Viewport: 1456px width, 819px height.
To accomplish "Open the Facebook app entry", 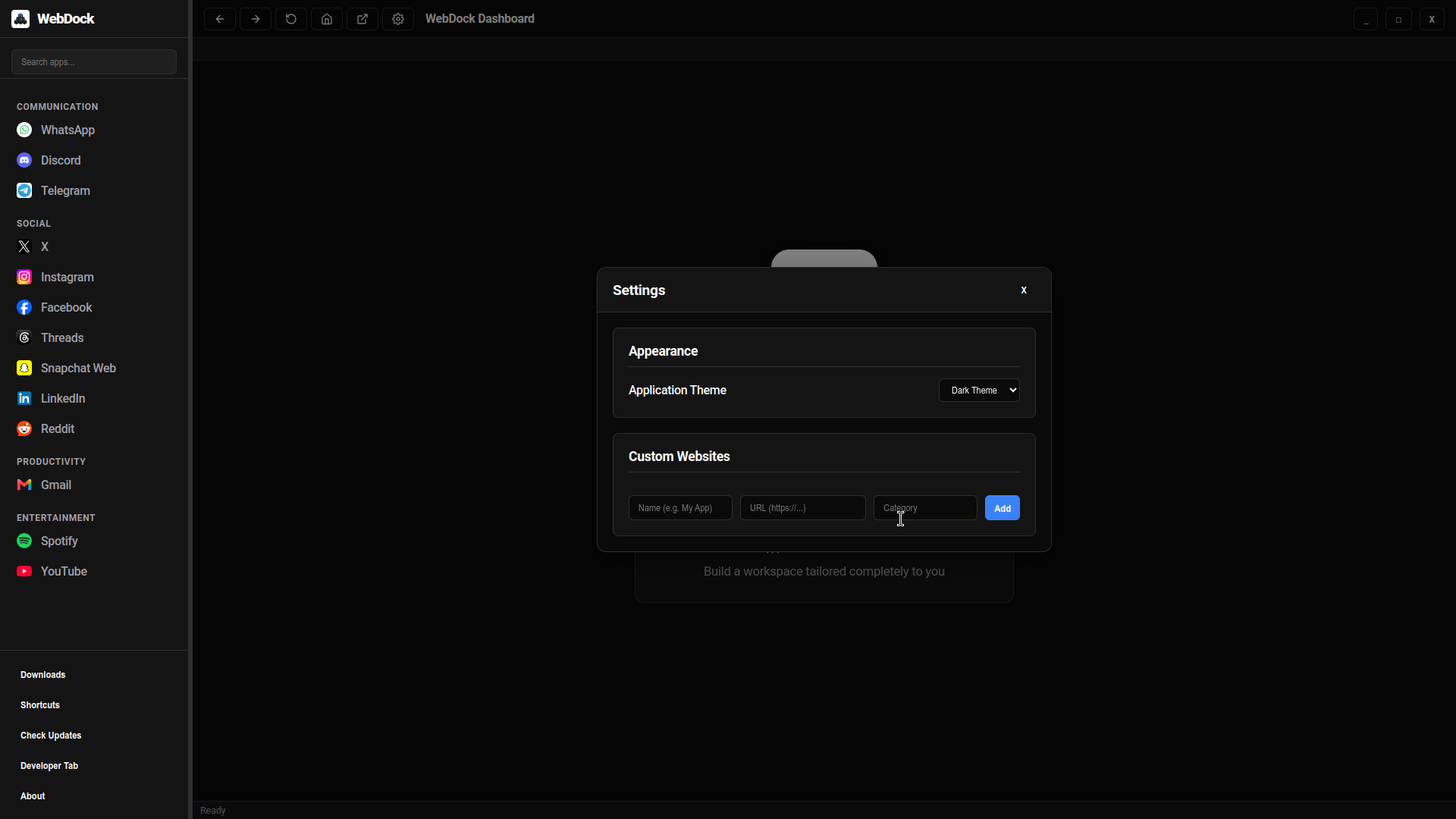I will [94, 308].
